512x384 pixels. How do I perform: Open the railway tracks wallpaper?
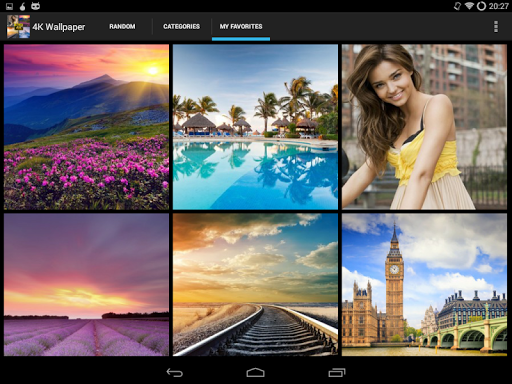(x=255, y=285)
